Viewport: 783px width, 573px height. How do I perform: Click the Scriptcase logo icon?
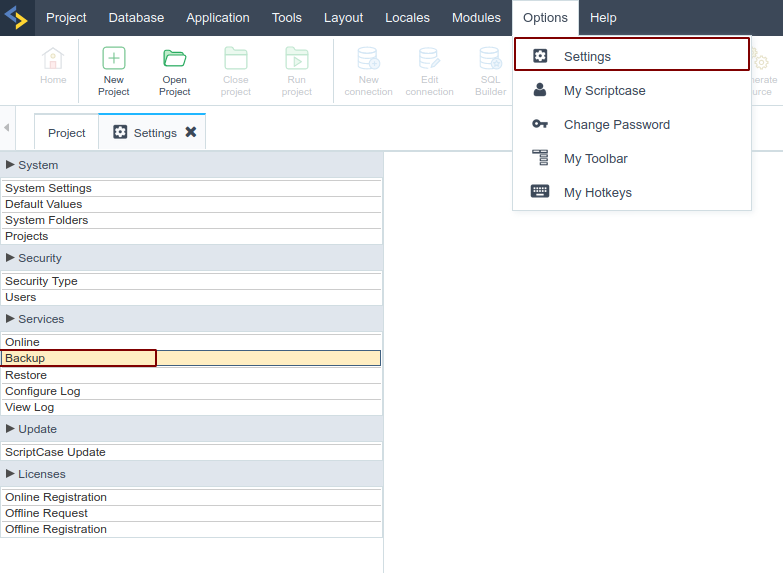coord(17,18)
